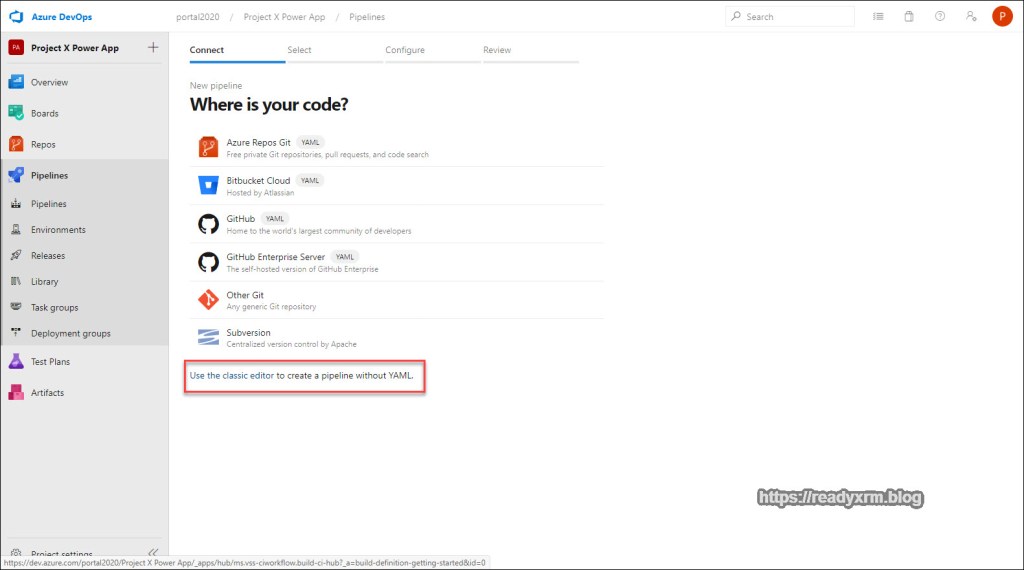
Task: Choose GitHub as the code source
Action: 240,219
